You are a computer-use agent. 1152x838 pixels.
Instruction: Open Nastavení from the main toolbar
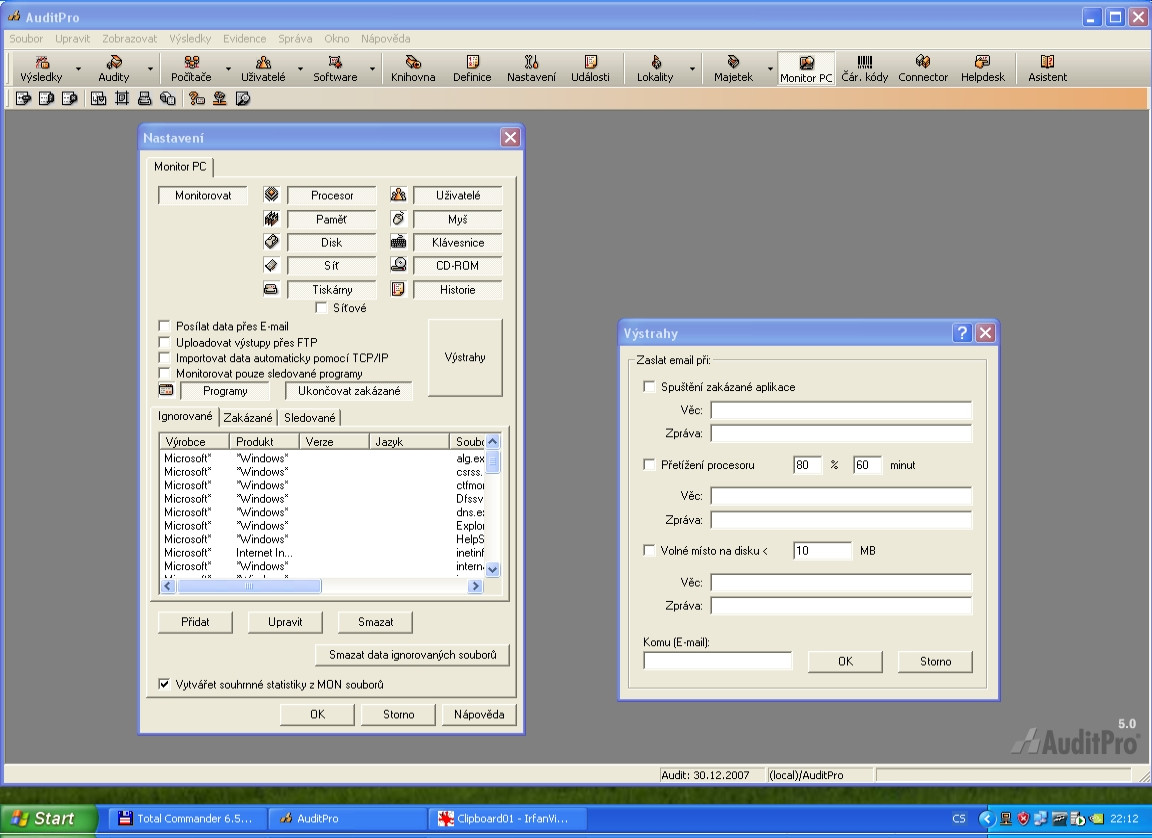coord(531,68)
